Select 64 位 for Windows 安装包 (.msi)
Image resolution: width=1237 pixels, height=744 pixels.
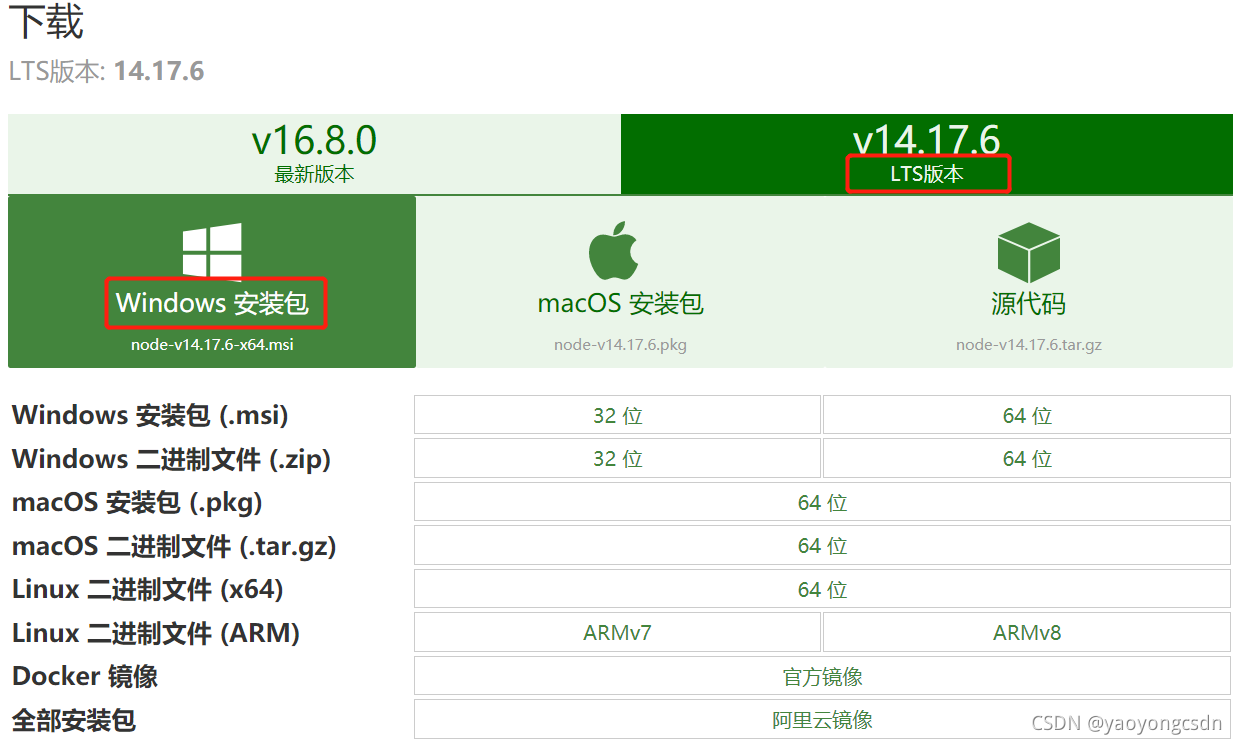(1027, 415)
